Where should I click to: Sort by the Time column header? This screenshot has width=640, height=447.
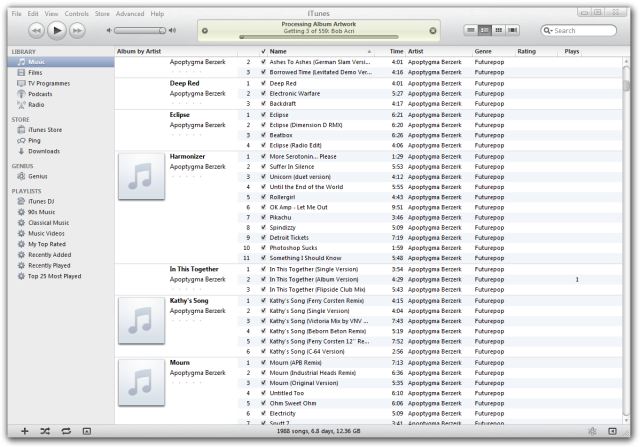(x=390, y=51)
